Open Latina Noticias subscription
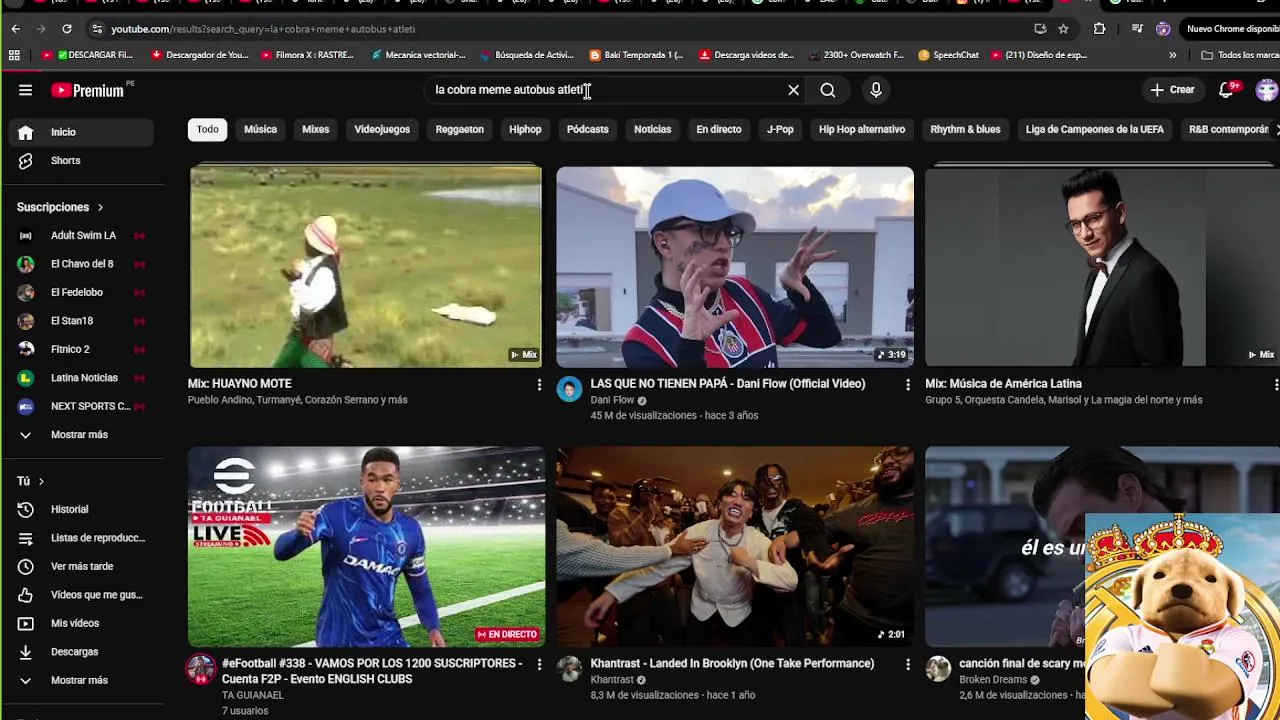 click(x=82, y=378)
